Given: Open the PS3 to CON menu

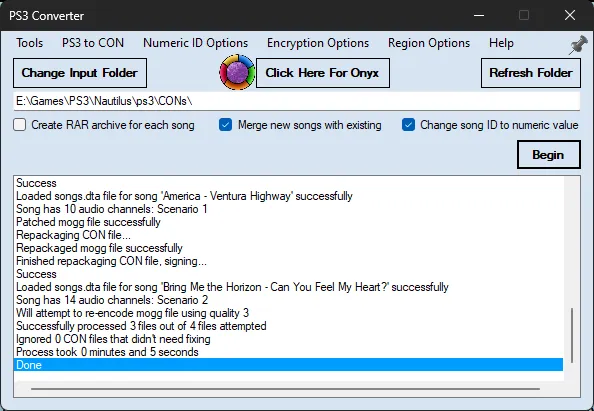Looking at the screenshot, I should [x=93, y=43].
